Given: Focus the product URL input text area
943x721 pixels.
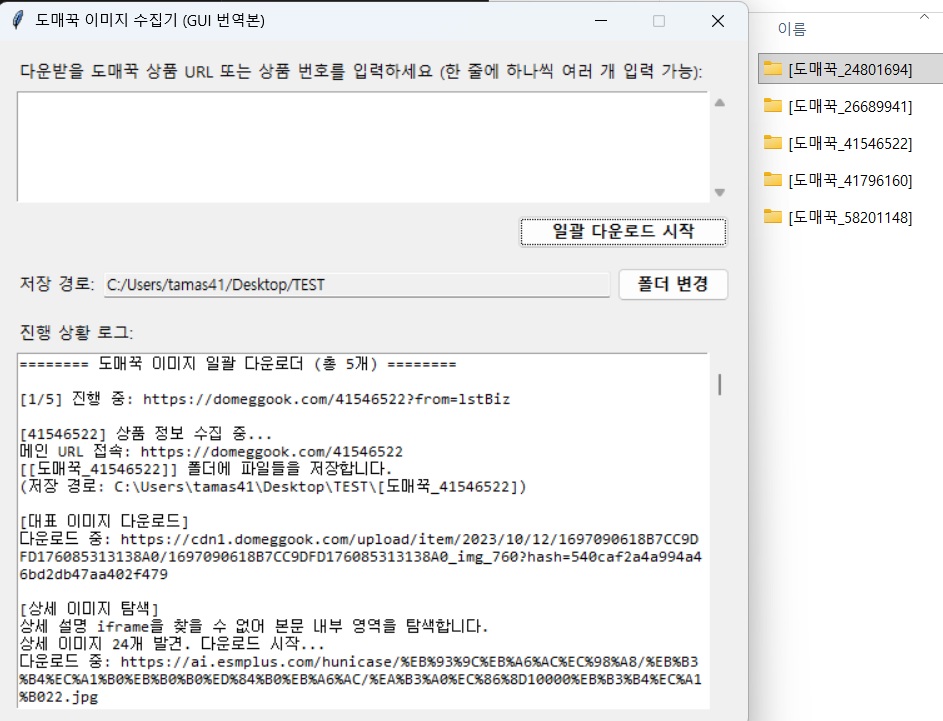Looking at the screenshot, I should tap(363, 147).
